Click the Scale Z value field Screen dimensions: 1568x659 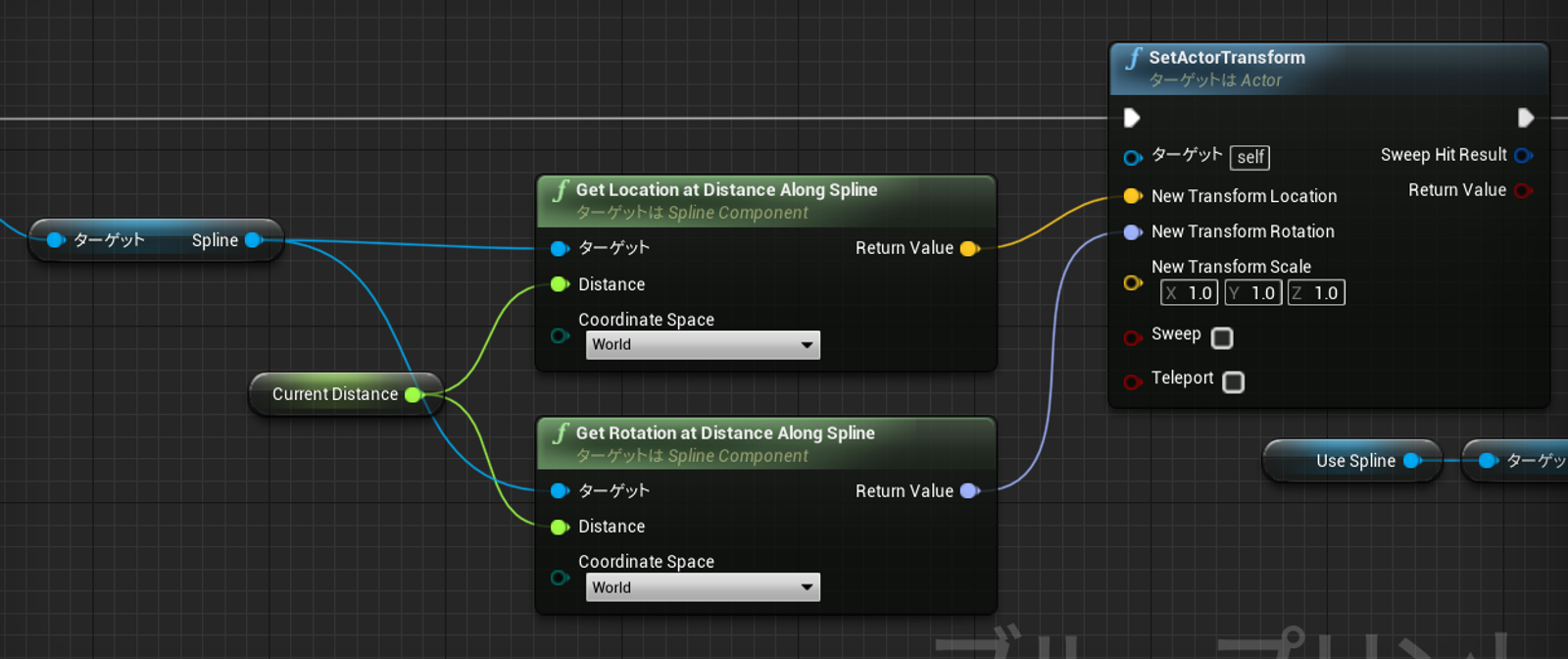[1316, 292]
